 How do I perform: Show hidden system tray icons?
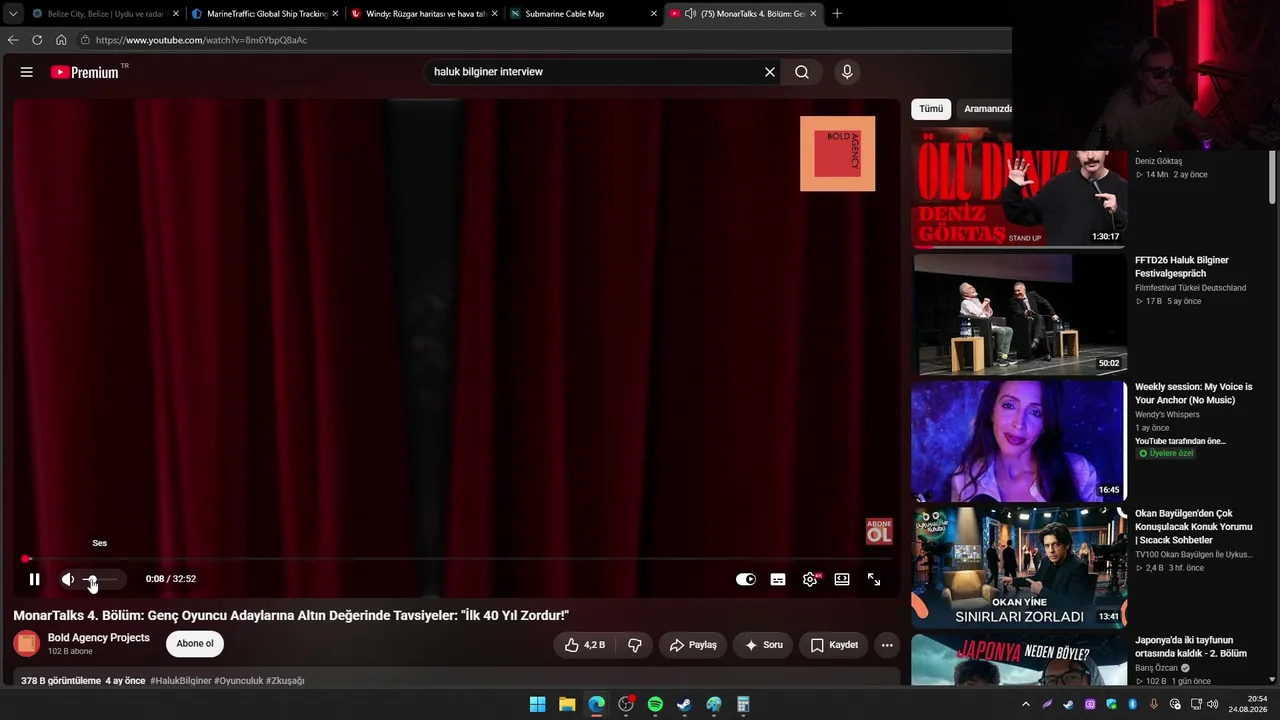[x=1026, y=704]
